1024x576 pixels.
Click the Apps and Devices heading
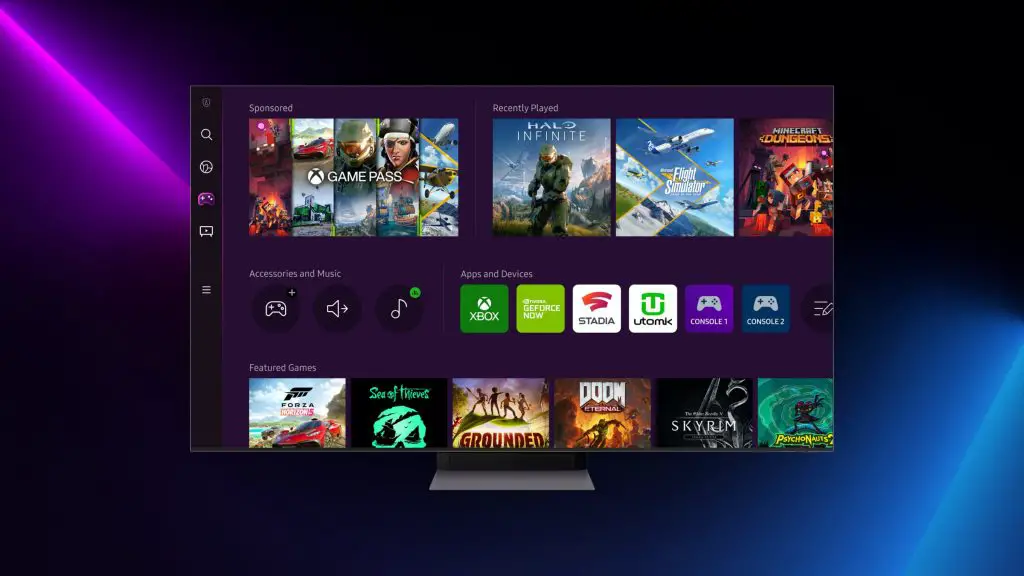(x=496, y=274)
